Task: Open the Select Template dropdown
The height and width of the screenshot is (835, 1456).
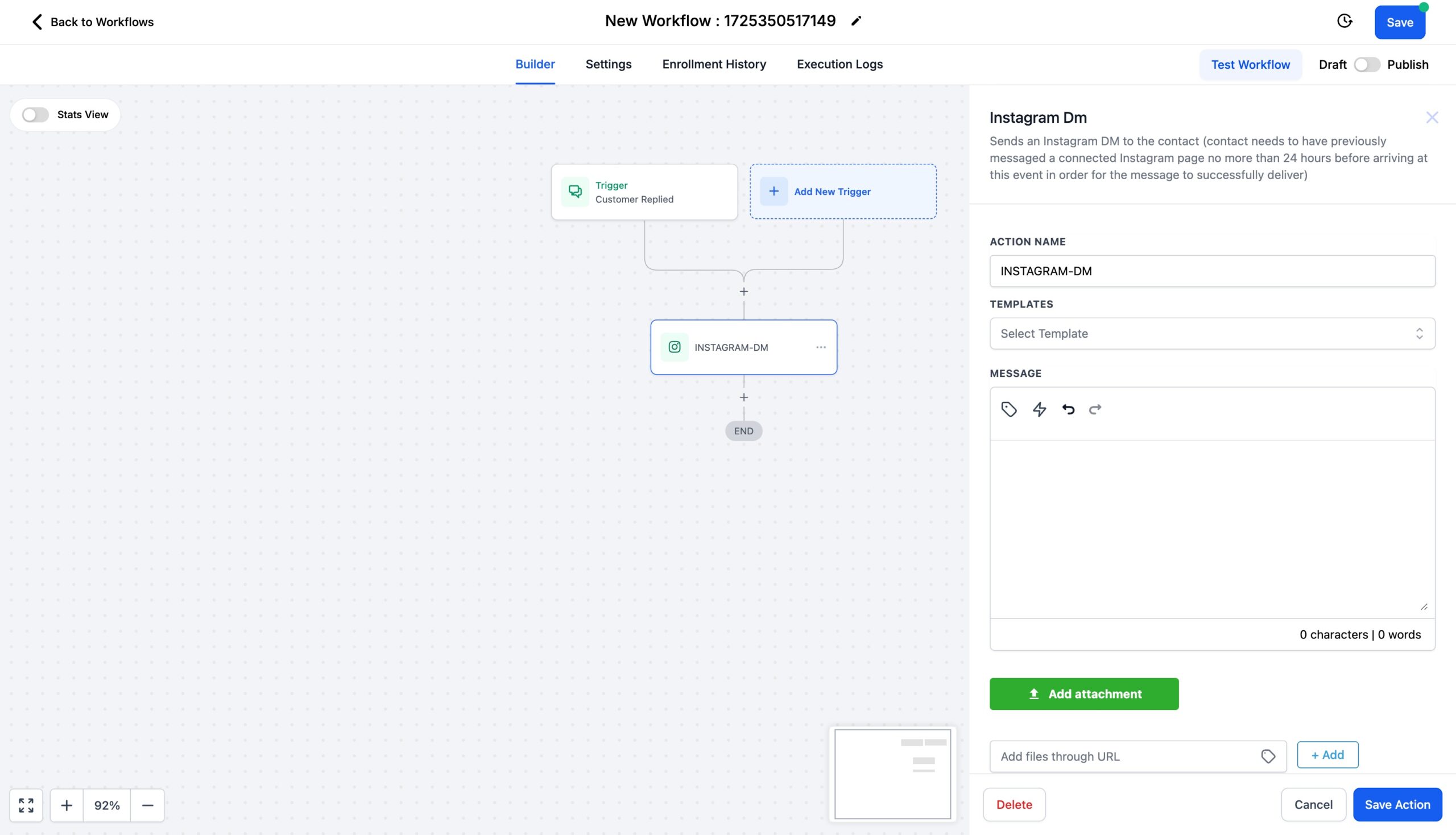Action: (1211, 333)
